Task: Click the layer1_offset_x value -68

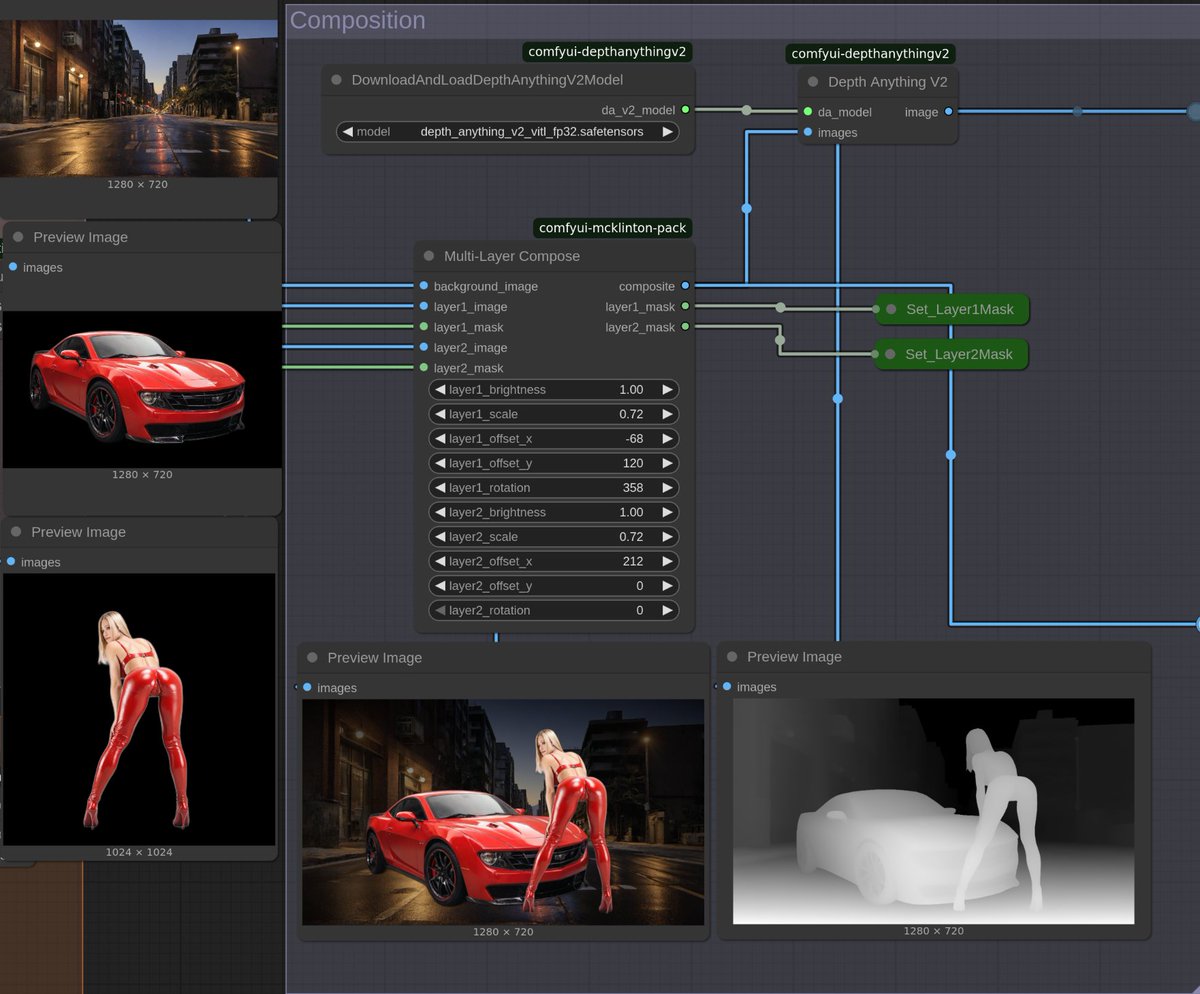Action: point(634,438)
